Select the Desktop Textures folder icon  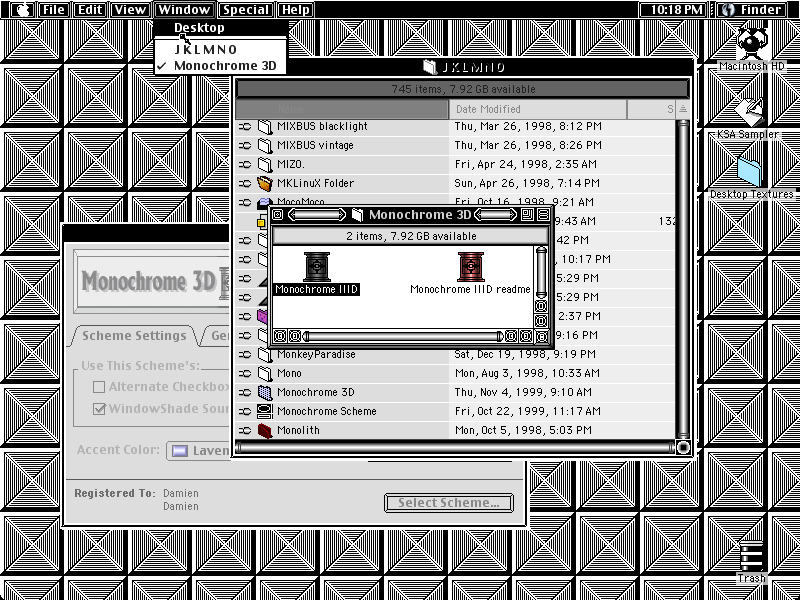(749, 172)
